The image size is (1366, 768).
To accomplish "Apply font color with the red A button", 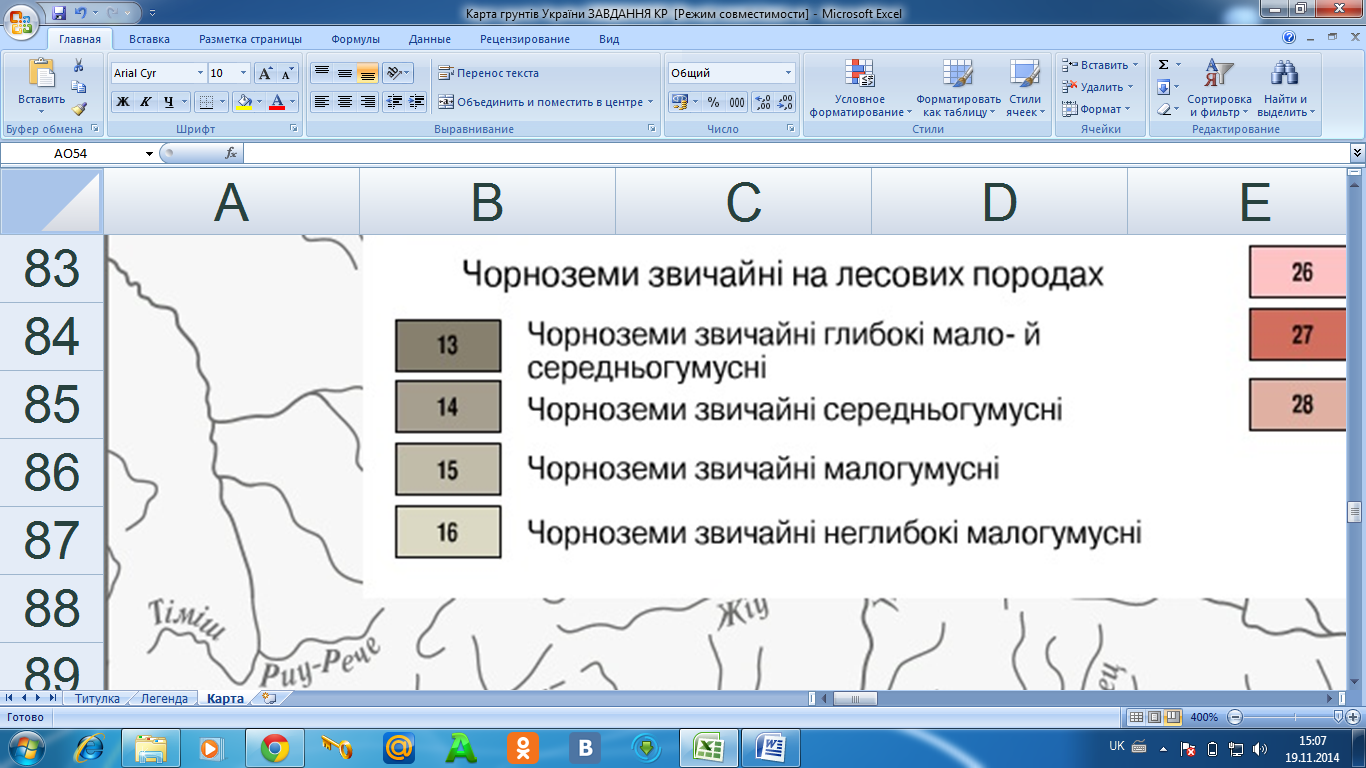I will pyautogui.click(x=277, y=102).
